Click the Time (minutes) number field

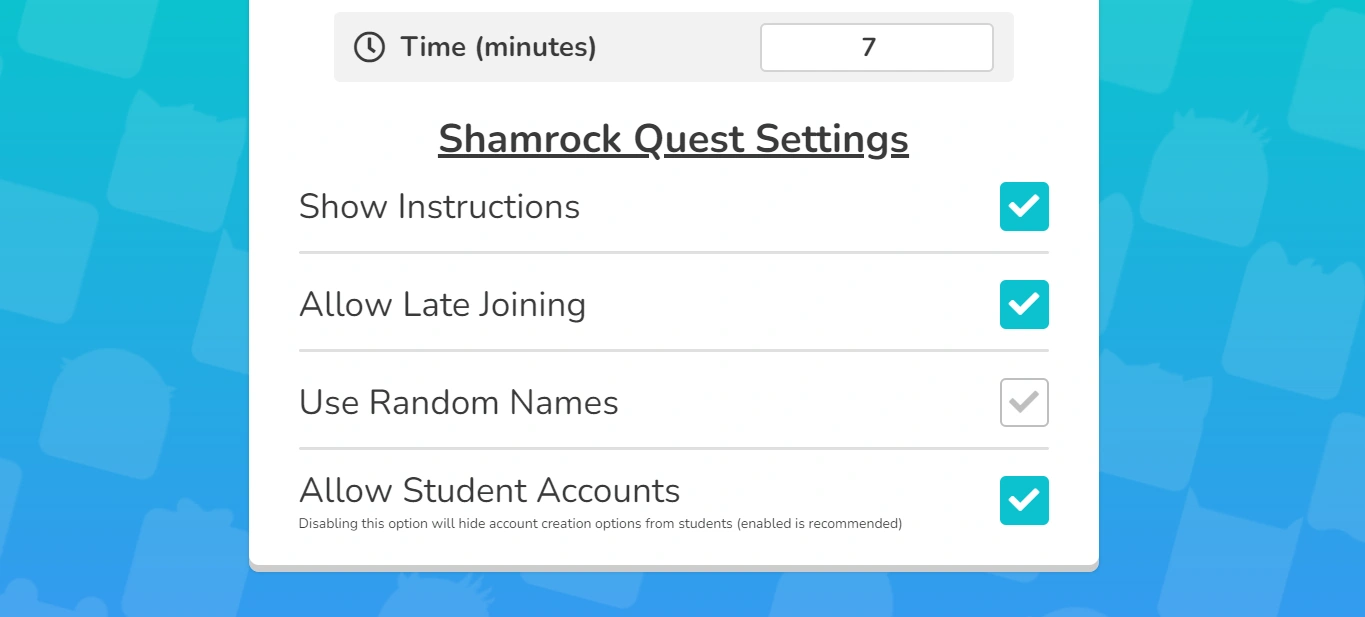[876, 47]
